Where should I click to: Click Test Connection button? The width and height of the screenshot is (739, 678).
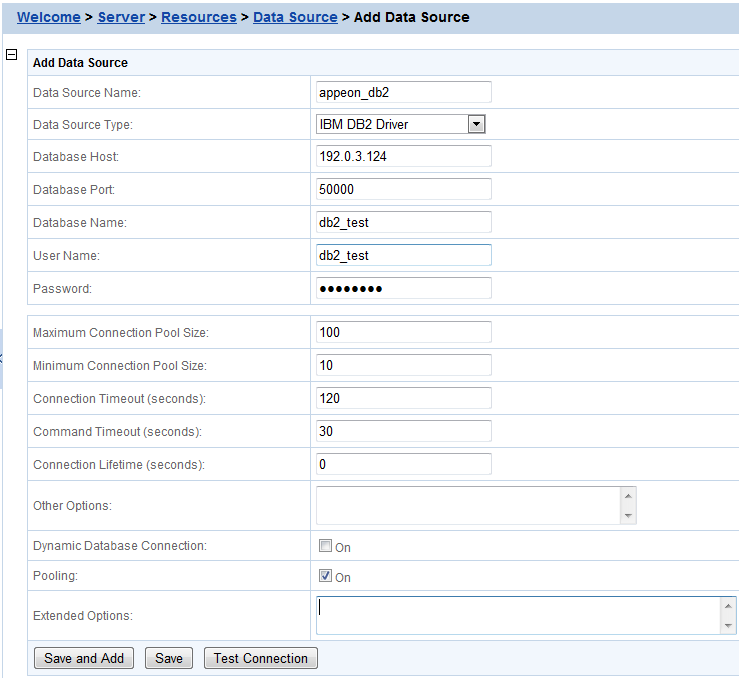tap(260, 658)
